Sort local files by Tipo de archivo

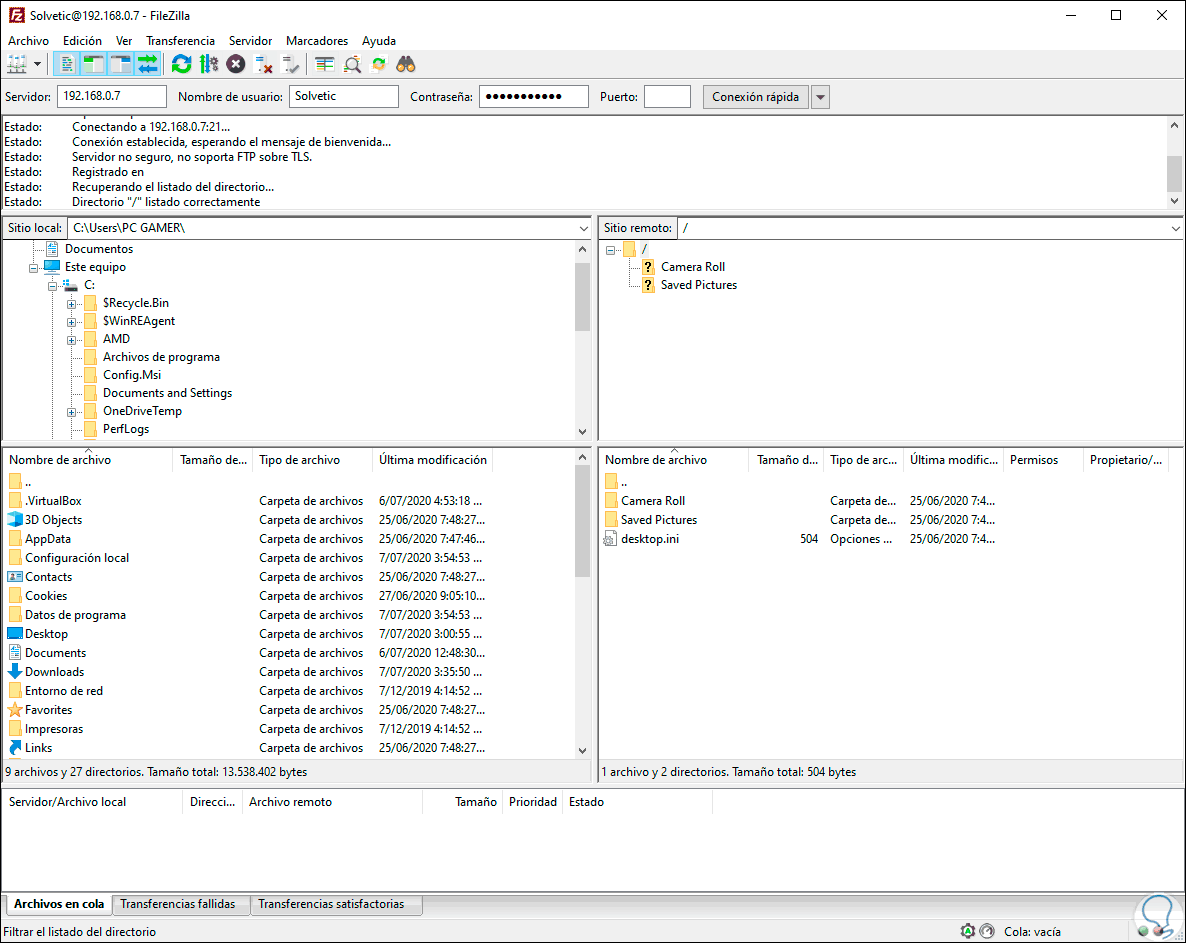pyautogui.click(x=312, y=460)
